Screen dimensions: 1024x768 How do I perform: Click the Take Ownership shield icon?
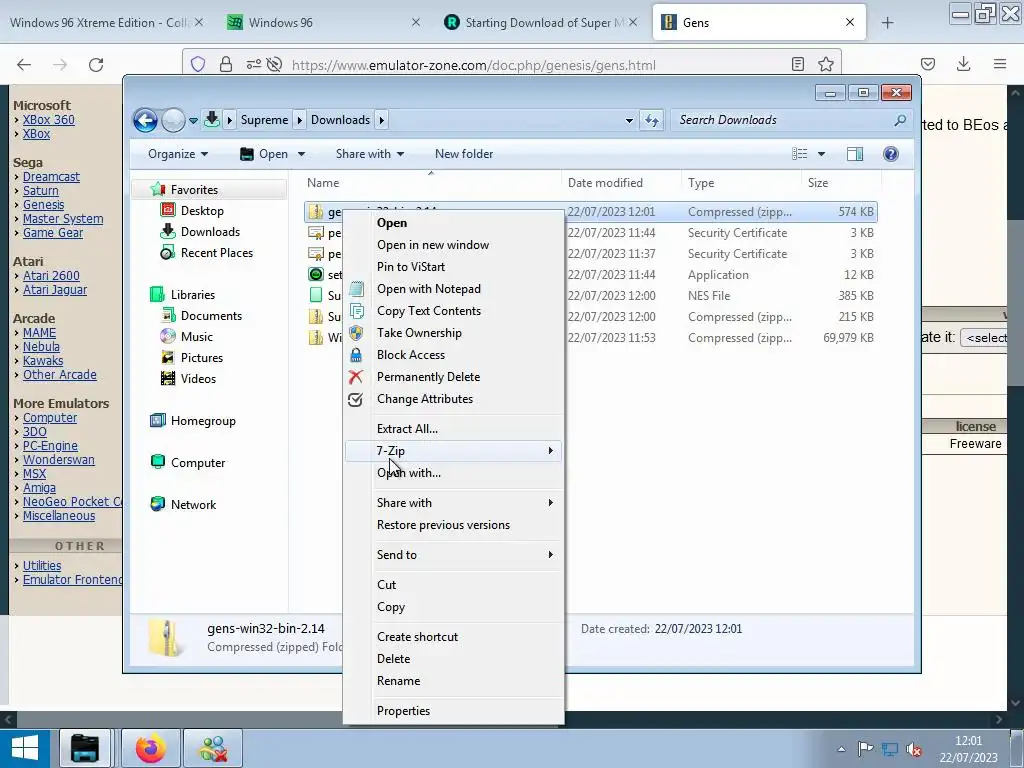(356, 333)
